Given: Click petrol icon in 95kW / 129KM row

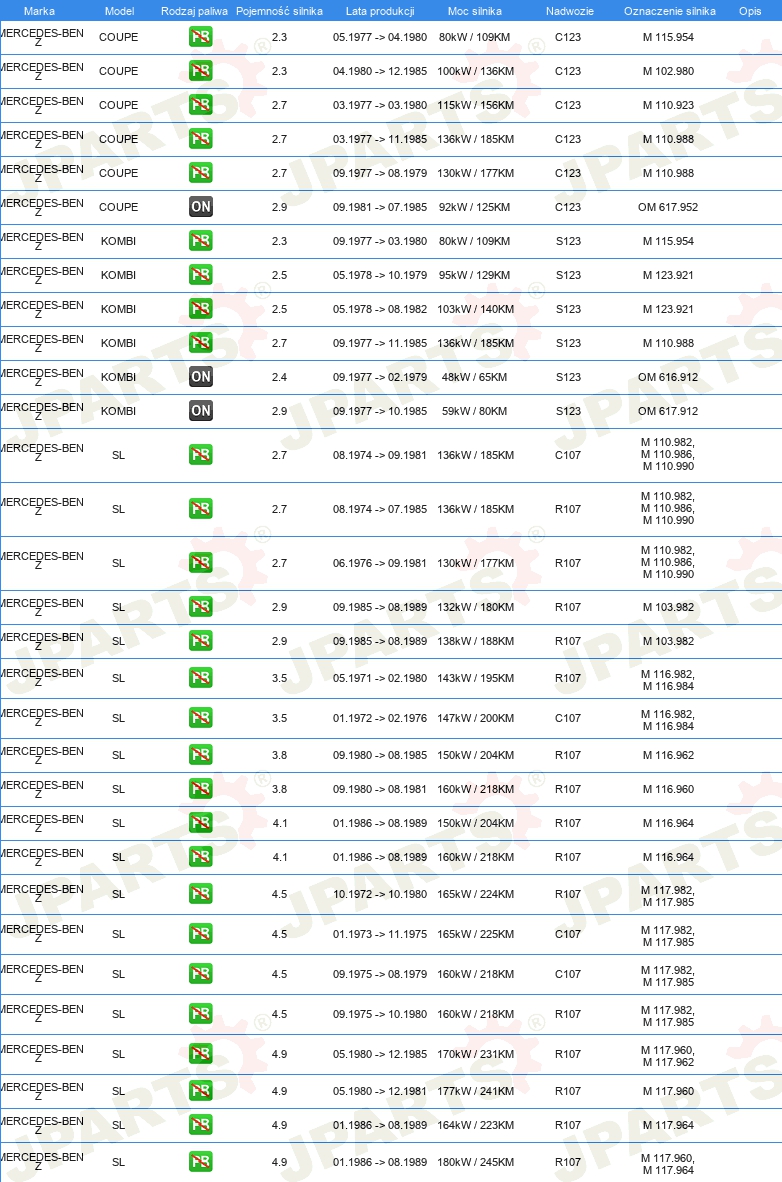Looking at the screenshot, I should [201, 274].
